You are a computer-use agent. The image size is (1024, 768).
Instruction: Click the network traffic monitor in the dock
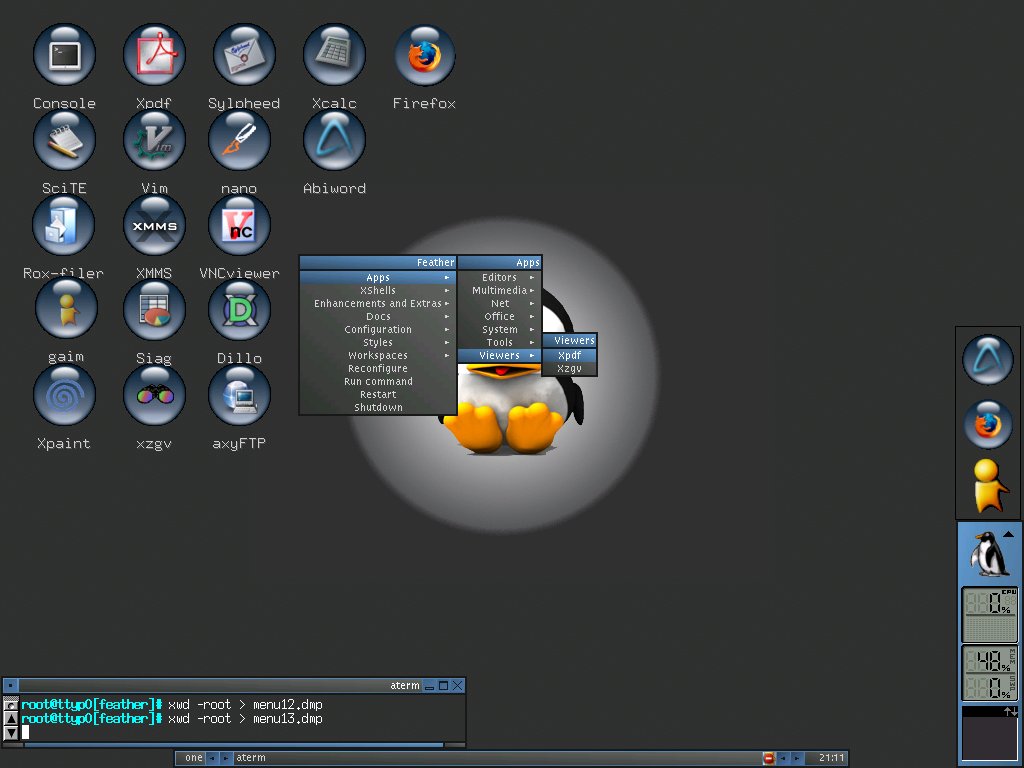(x=989, y=731)
